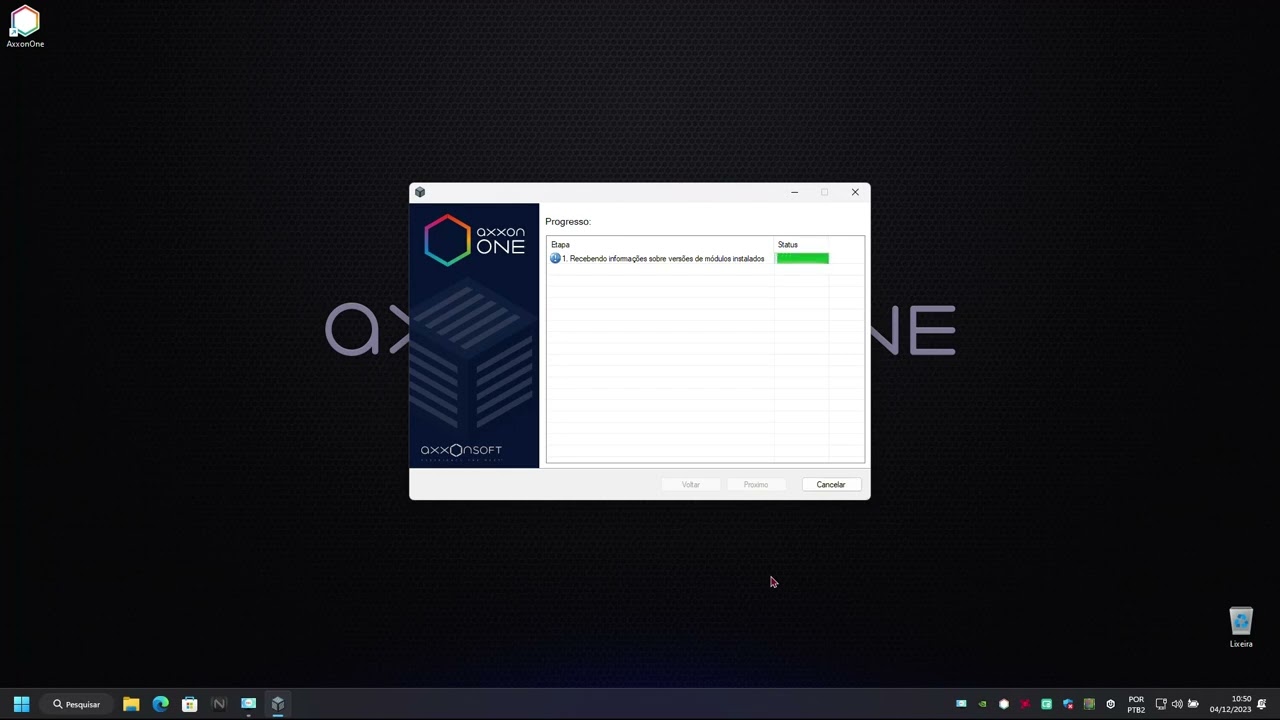Image resolution: width=1280 pixels, height=720 pixels.
Task: Click the Axxon One logo in installer sidebar
Action: coord(474,240)
